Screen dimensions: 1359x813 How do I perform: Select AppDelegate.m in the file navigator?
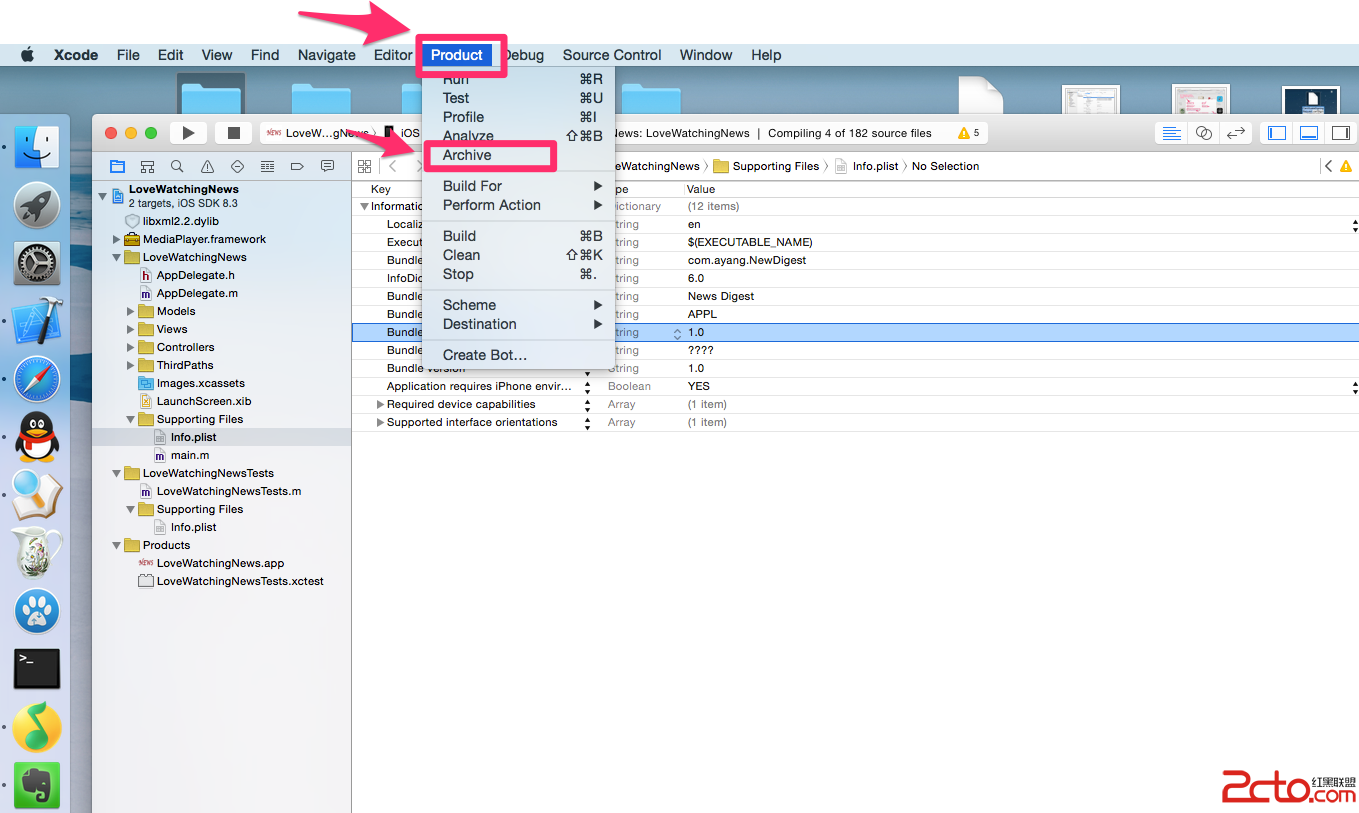point(196,293)
